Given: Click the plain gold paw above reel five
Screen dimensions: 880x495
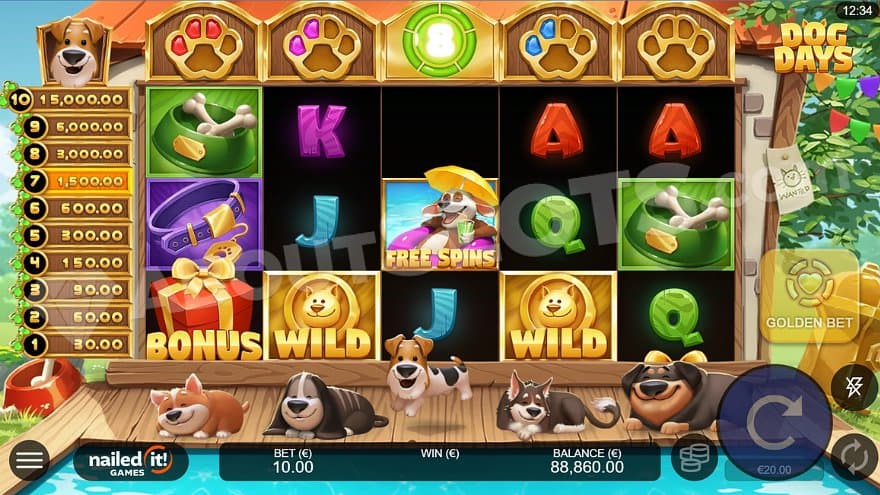Looking at the screenshot, I should tap(676, 44).
